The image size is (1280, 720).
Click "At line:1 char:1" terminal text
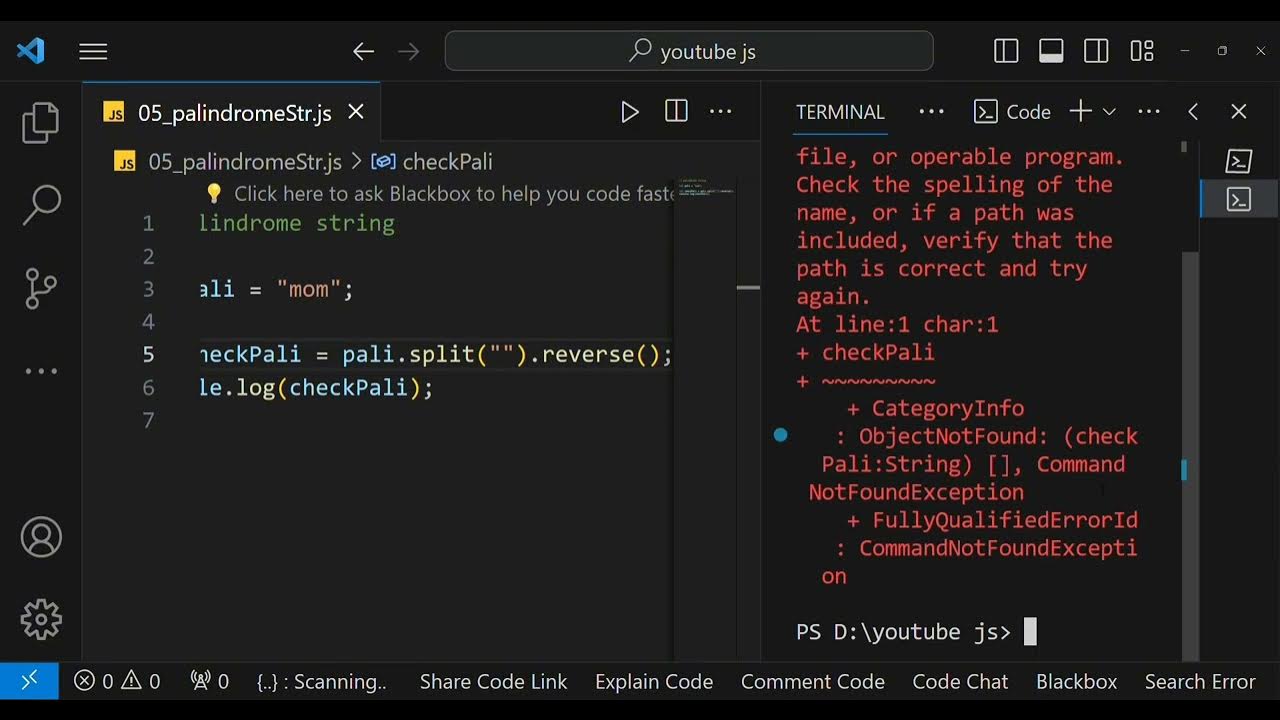point(897,325)
